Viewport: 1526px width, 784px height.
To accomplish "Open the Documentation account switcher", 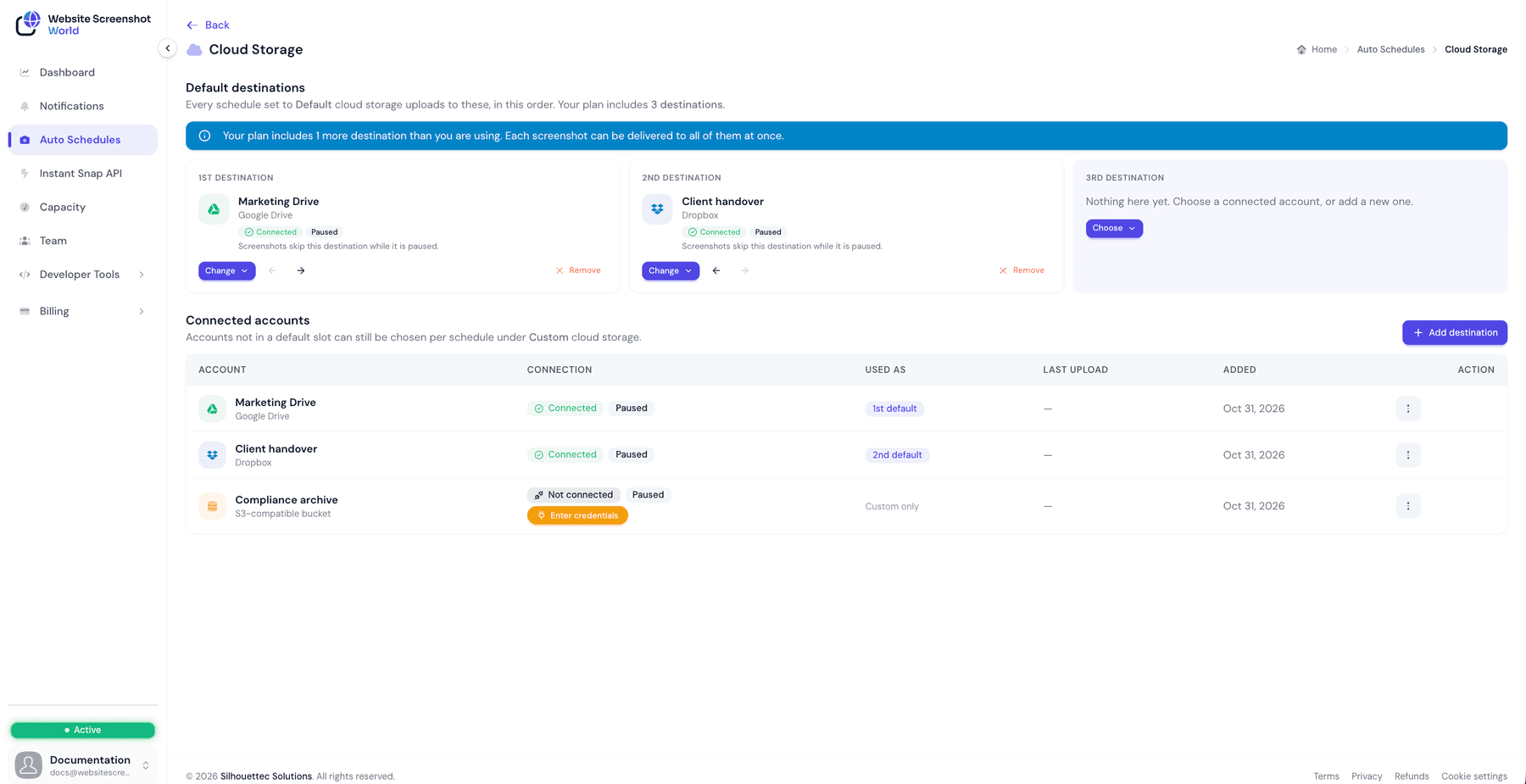I will pyautogui.click(x=83, y=765).
